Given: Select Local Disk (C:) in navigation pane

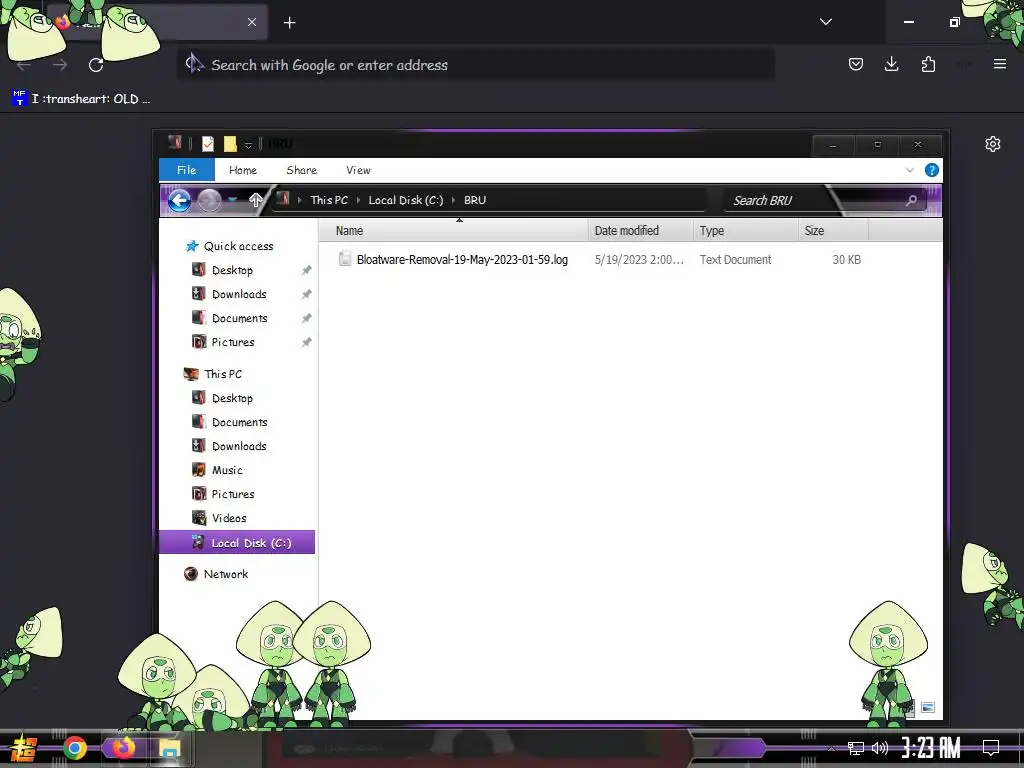Looking at the screenshot, I should tap(237, 542).
